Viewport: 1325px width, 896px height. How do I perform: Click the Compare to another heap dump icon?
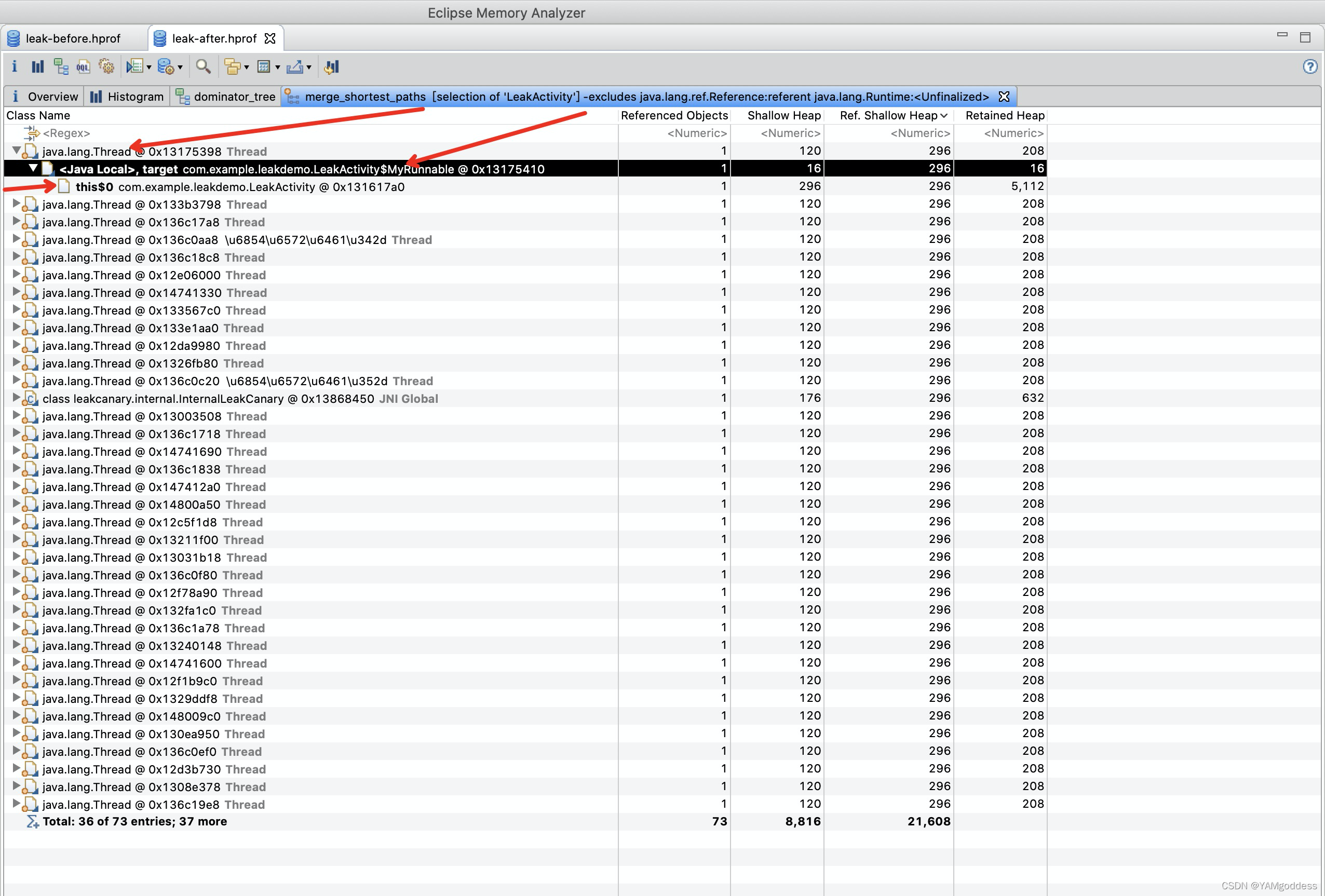coord(331,66)
